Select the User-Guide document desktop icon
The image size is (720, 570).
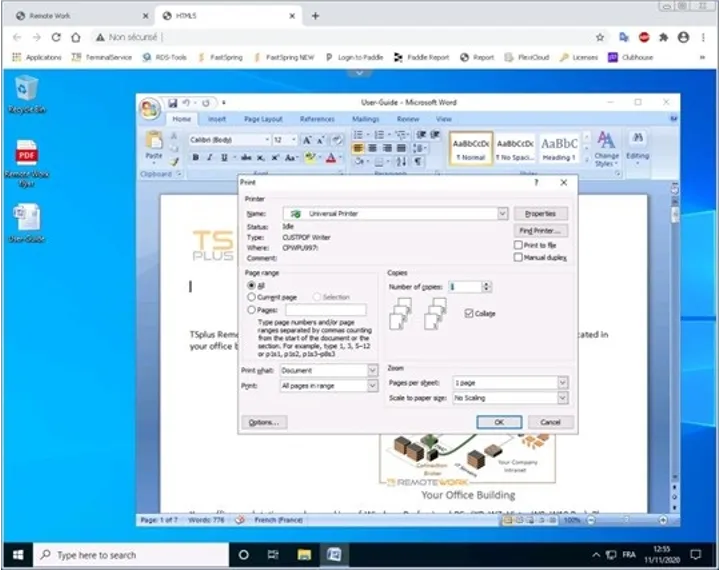coord(27,223)
